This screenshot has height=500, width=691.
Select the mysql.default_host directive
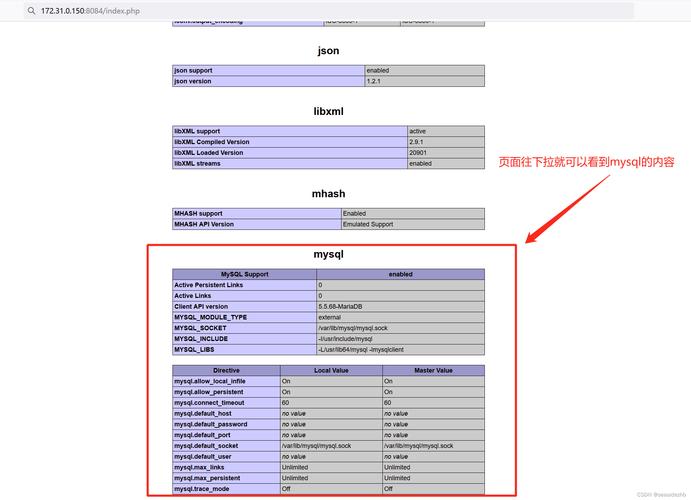pyautogui.click(x=202, y=414)
